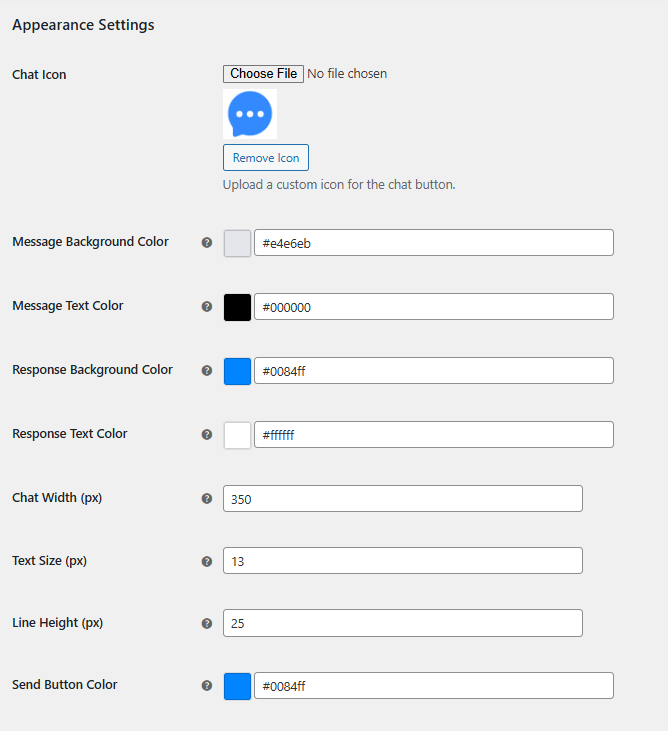The width and height of the screenshot is (668, 731).
Task: Open the black Message Text Color swatch
Action: point(237,307)
